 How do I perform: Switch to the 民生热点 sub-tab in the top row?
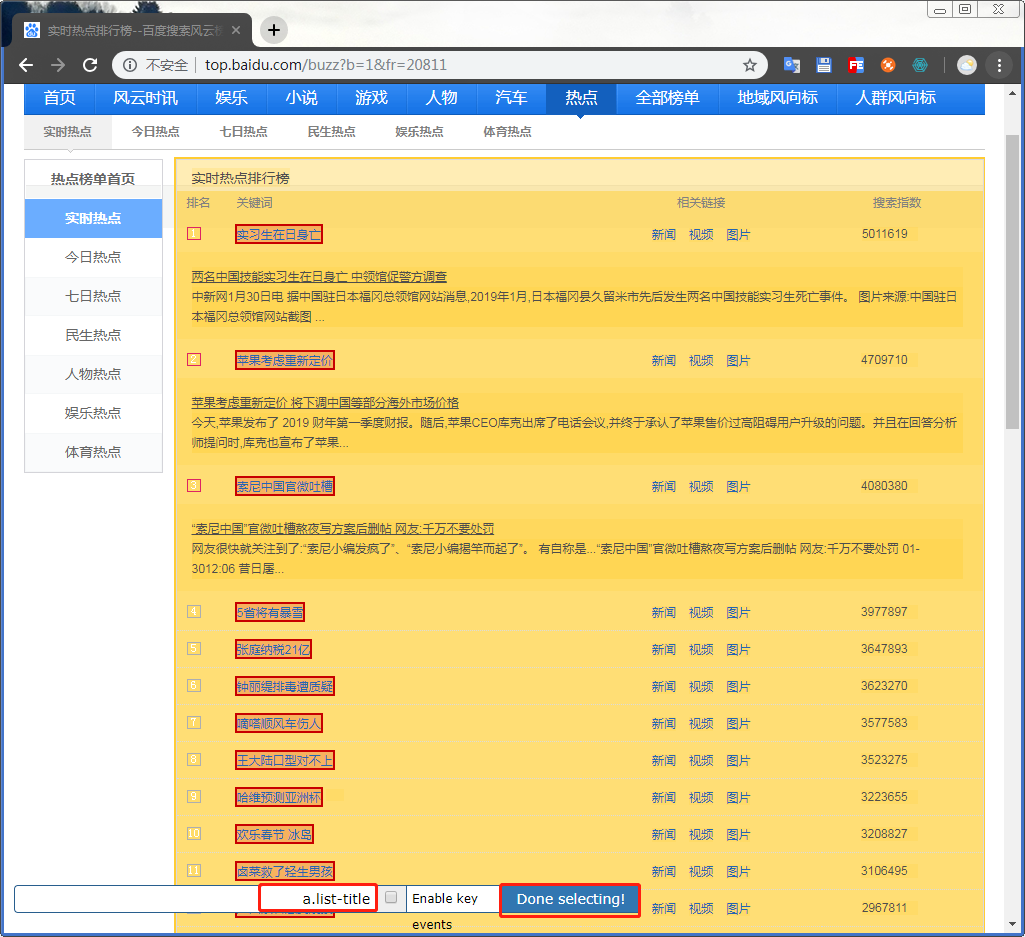pyautogui.click(x=331, y=131)
